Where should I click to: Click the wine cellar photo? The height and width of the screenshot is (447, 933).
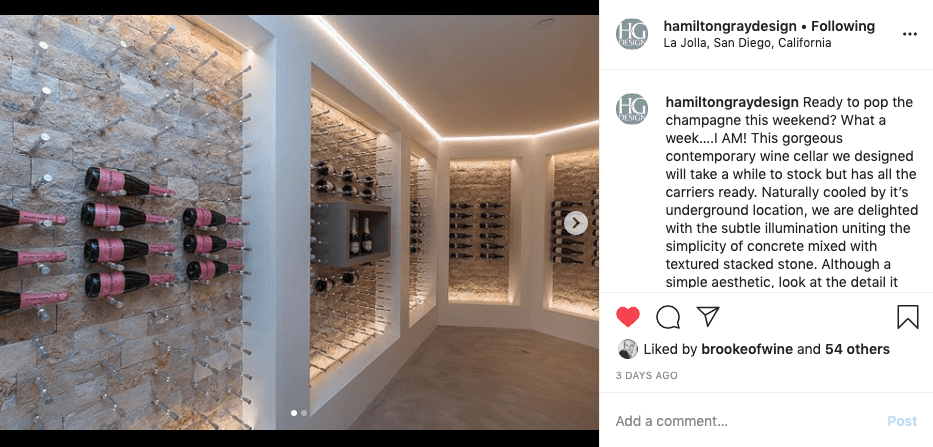point(299,223)
